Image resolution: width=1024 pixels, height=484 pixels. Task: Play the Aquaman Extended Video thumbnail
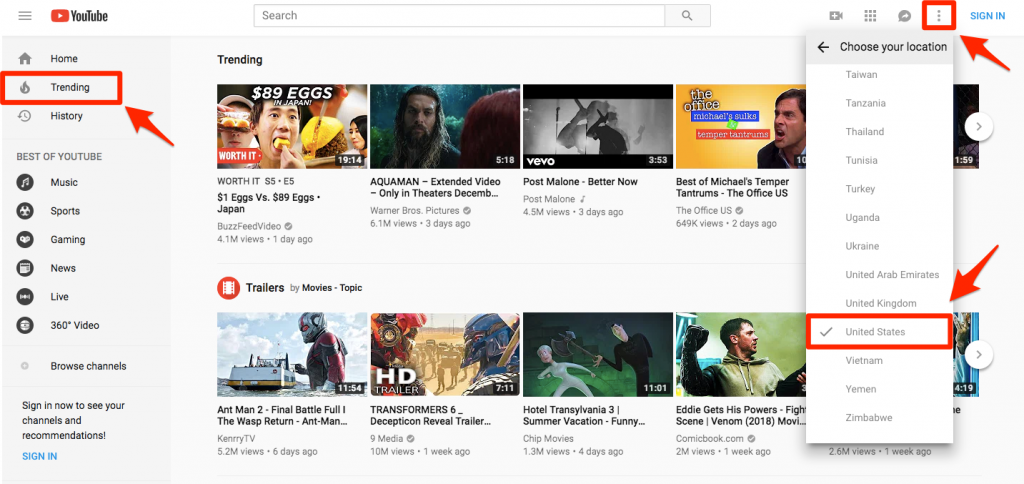pyautogui.click(x=443, y=126)
